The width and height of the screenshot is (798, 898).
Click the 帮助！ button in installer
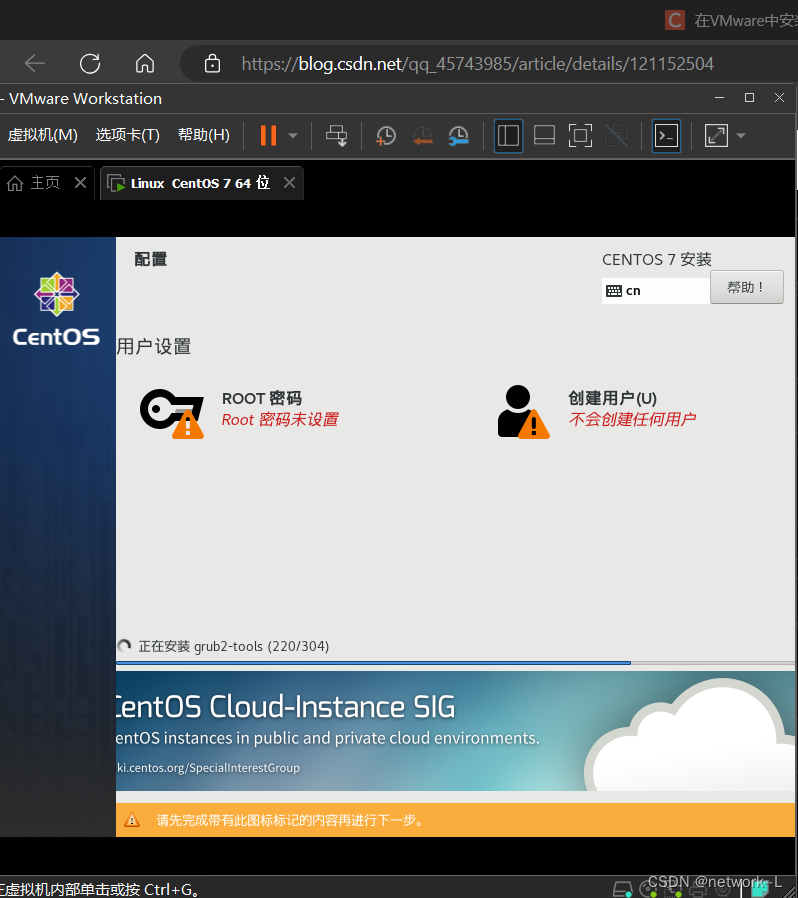[x=746, y=287]
